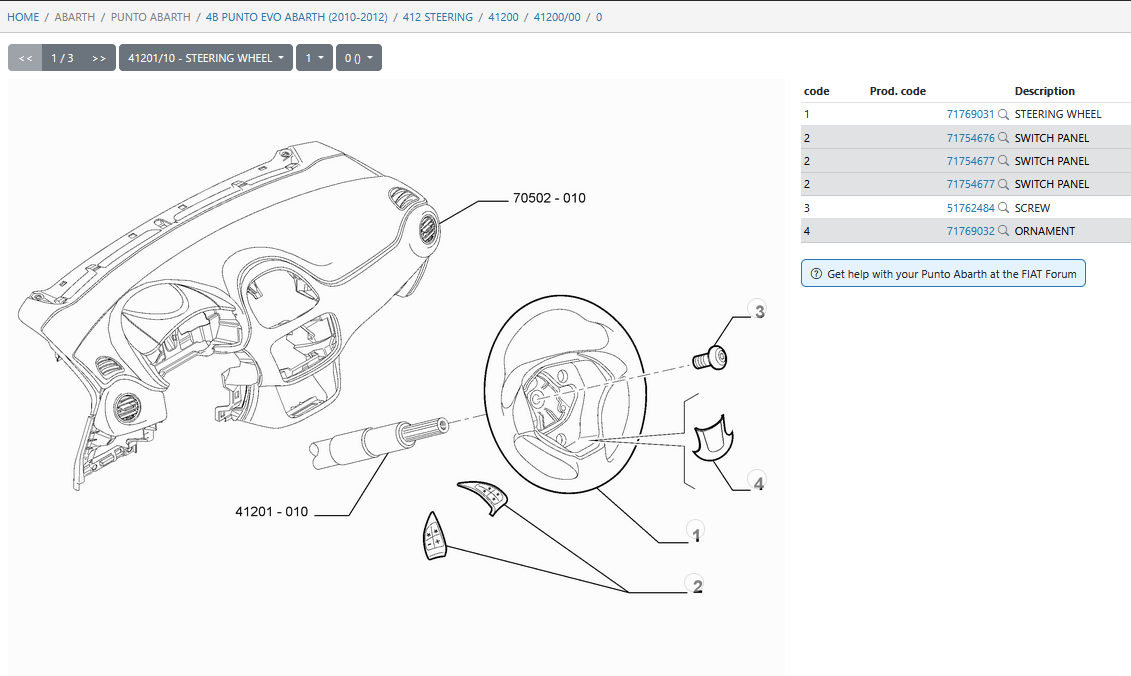Get help at the FIAT Forum button

[x=943, y=273]
